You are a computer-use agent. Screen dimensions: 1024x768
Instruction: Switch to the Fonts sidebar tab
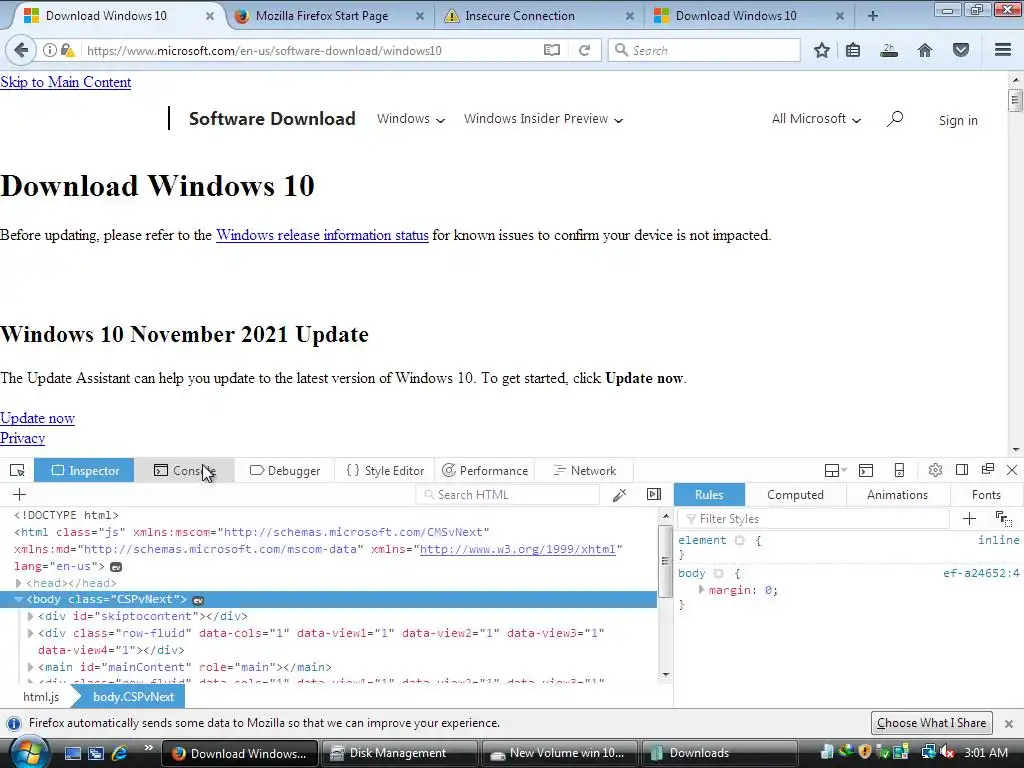point(986,494)
